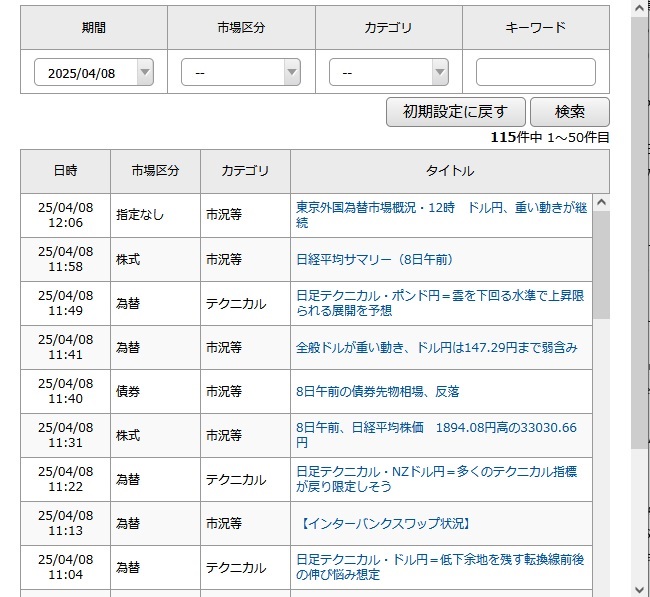
Task: Click the 市場区分 column header in results table
Action: tap(155, 171)
